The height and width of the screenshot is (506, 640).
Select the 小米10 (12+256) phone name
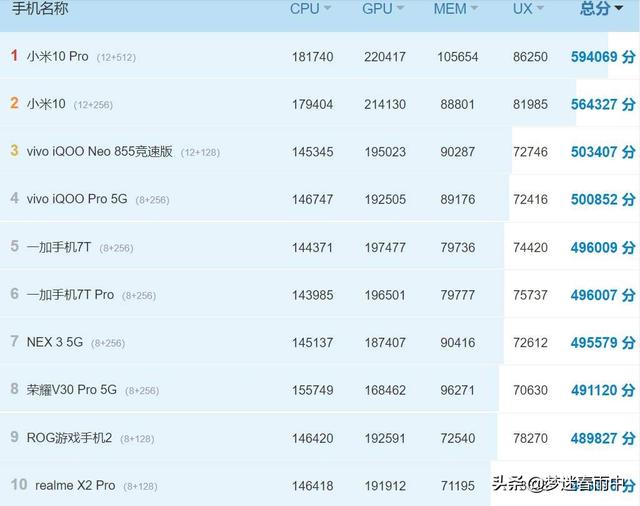[48, 104]
